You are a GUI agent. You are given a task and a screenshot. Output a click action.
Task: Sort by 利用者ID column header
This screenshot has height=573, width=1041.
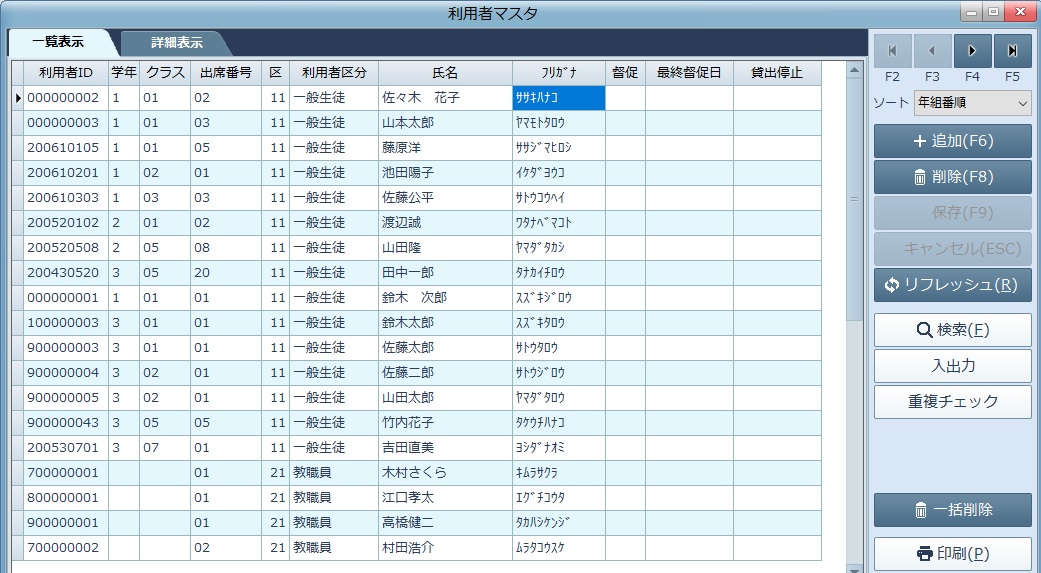tap(66, 73)
